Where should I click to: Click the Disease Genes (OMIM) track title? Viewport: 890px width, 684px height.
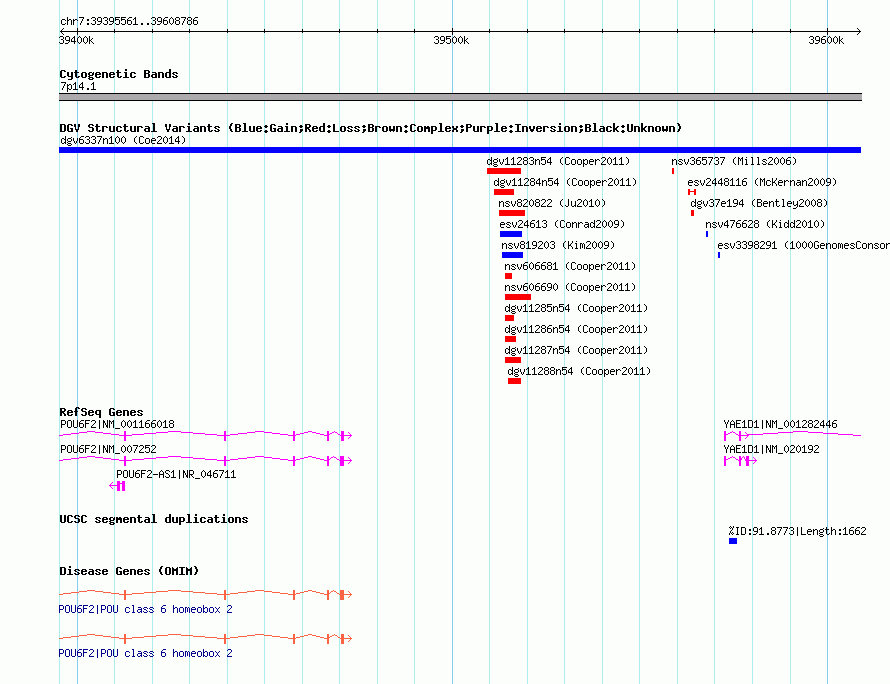129,571
